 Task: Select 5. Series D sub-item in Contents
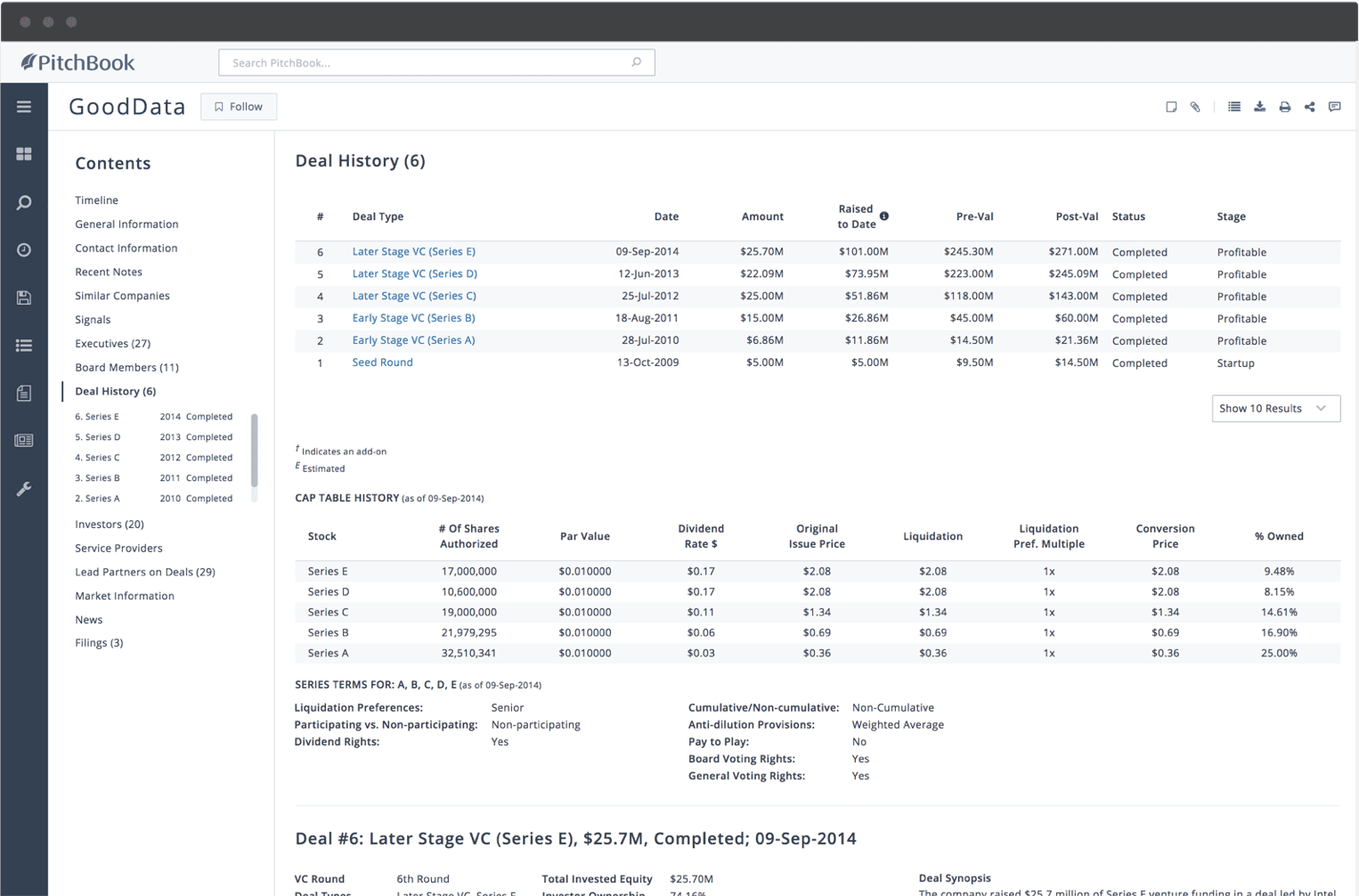[x=153, y=437]
